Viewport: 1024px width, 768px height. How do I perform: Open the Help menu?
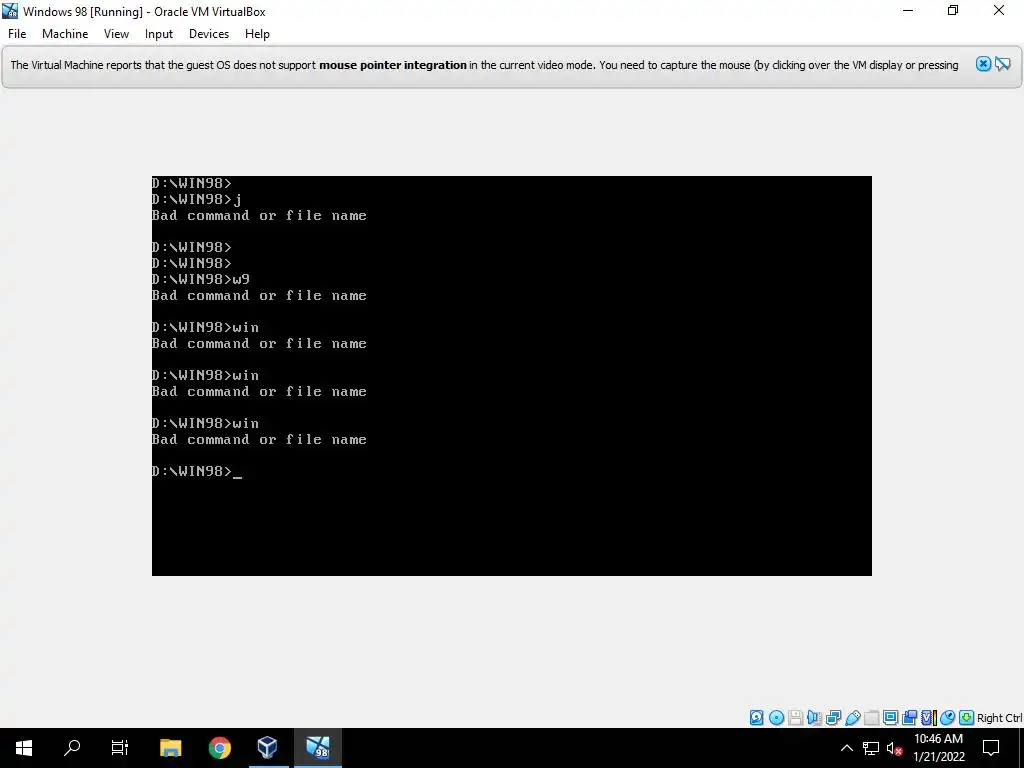(257, 34)
